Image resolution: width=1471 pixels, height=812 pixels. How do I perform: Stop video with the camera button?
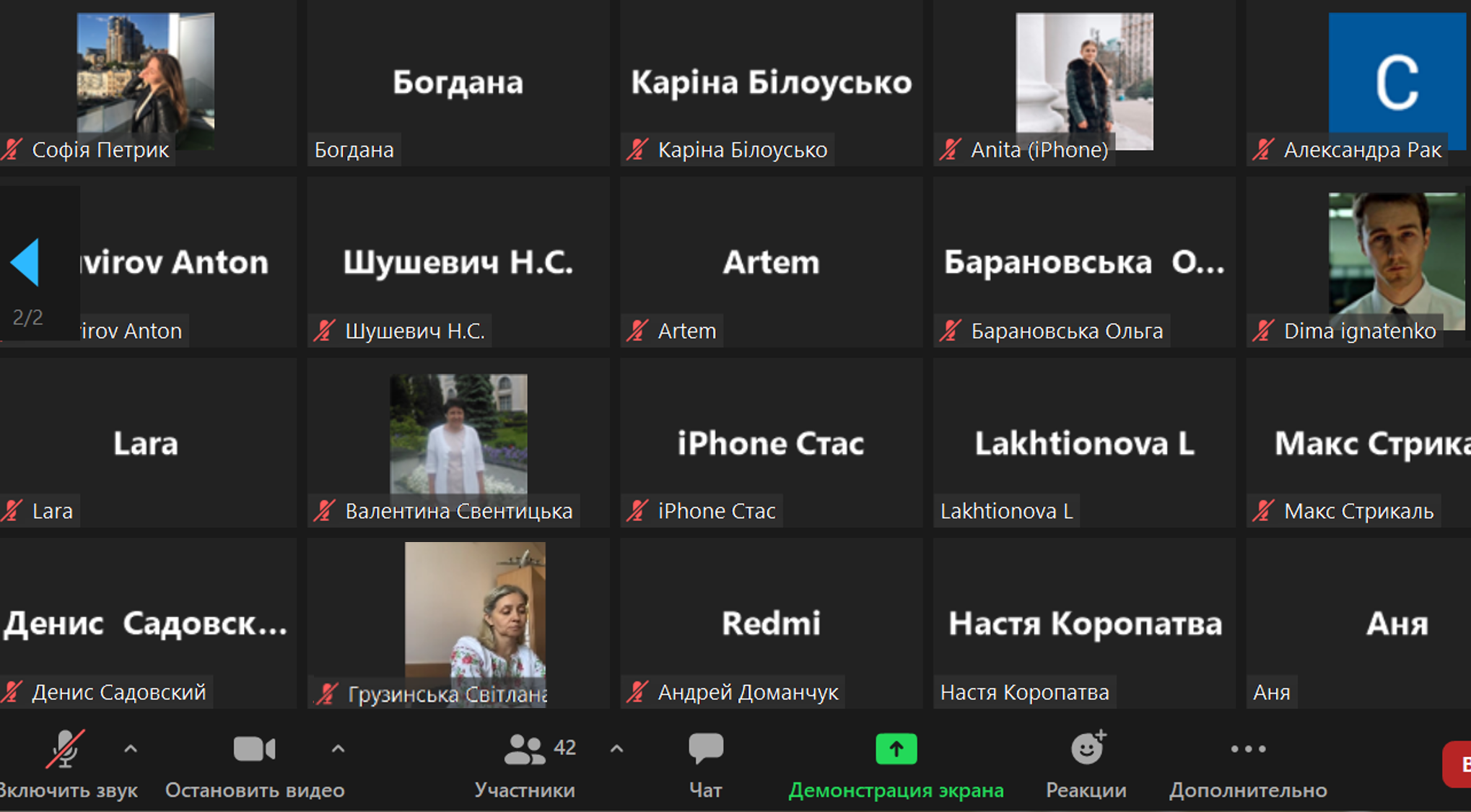[x=254, y=748]
